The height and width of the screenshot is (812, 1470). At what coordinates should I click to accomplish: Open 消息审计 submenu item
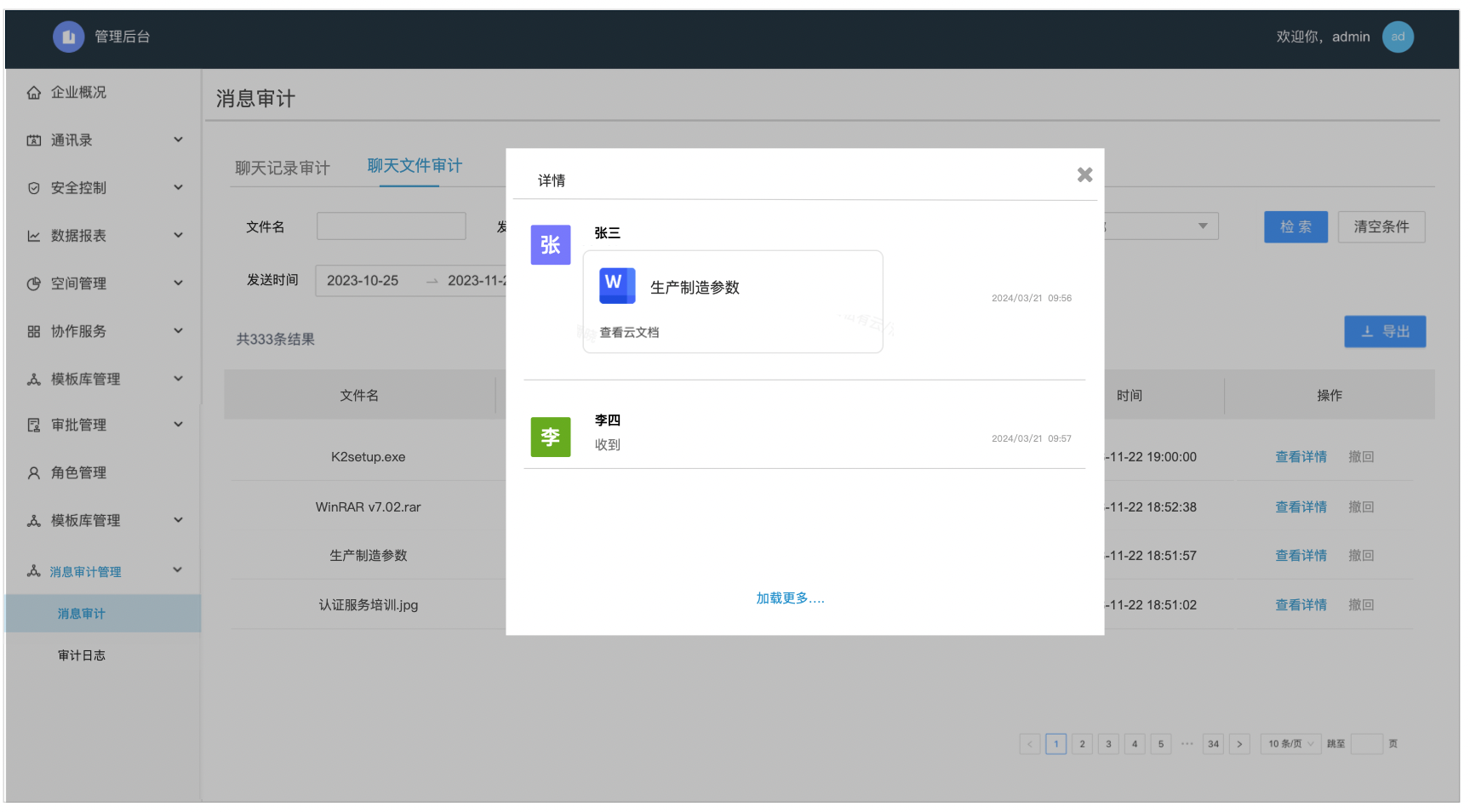click(x=82, y=614)
